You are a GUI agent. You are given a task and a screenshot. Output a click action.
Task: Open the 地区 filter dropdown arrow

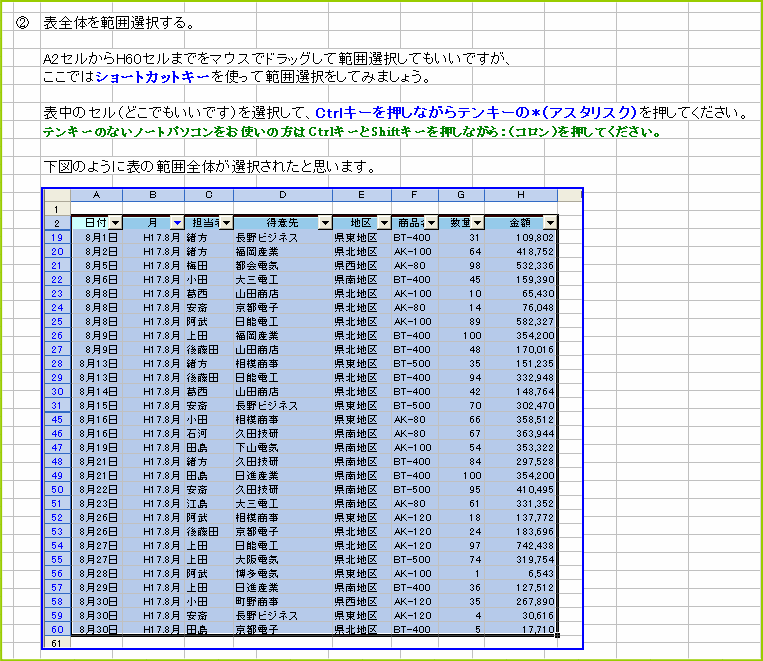point(384,223)
